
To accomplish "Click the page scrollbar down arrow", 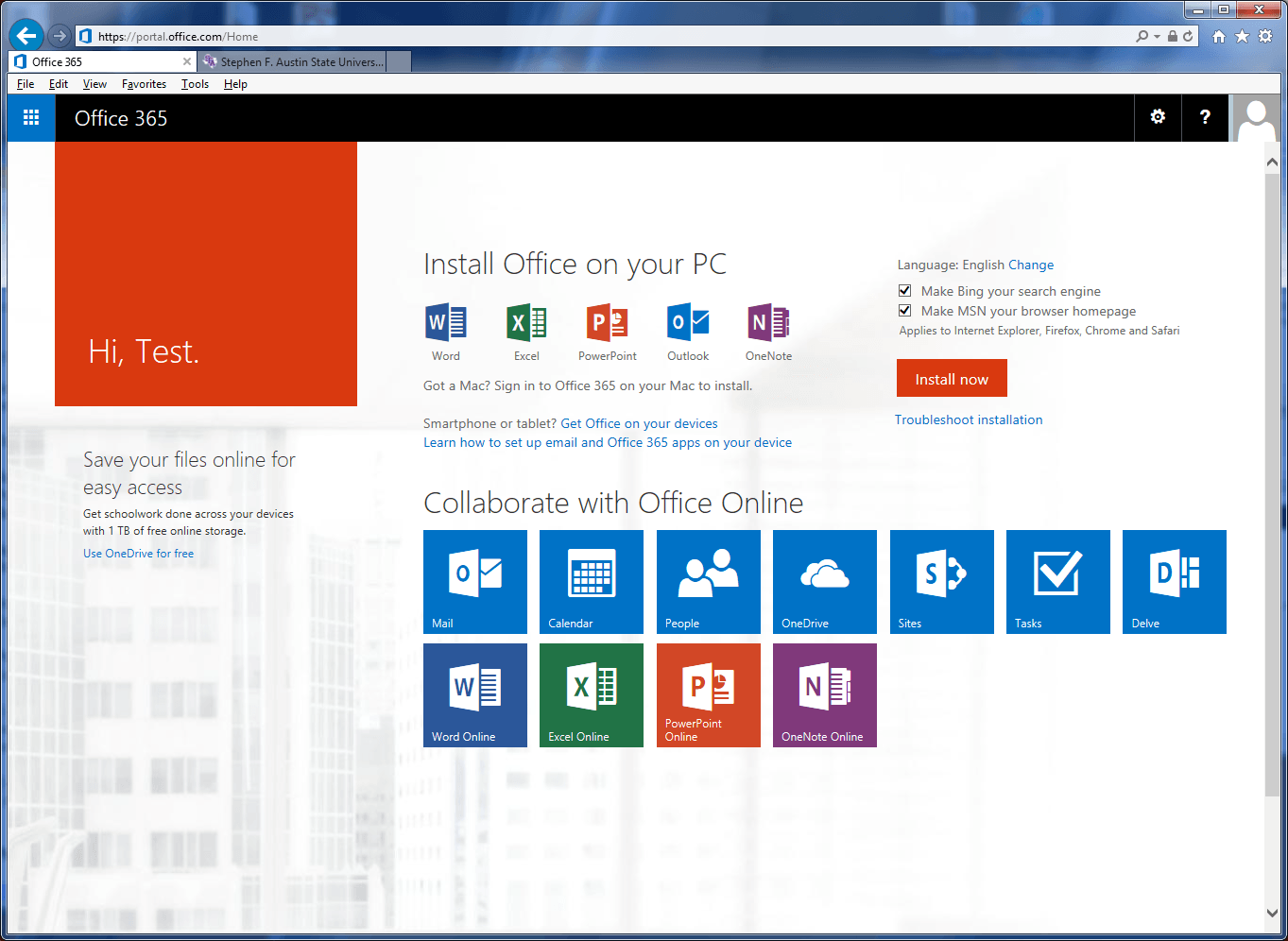I will click(1272, 913).
